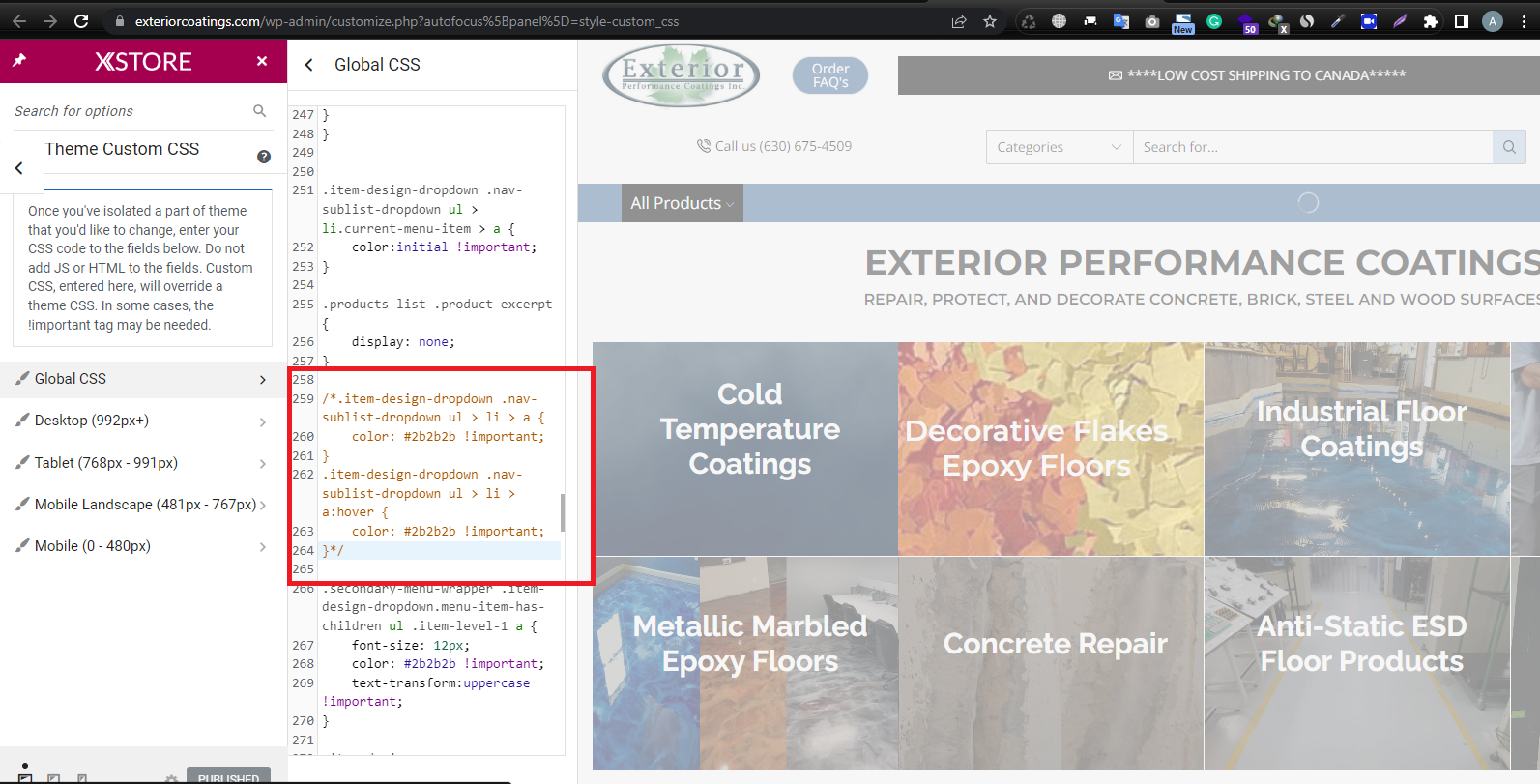Switch preview to the mobile device icon
Screen dimensions: 1540x784
point(82,778)
